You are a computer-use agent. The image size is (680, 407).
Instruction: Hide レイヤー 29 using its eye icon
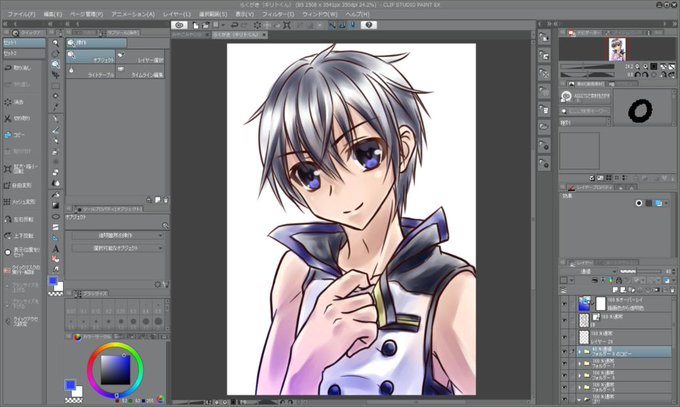[564, 337]
